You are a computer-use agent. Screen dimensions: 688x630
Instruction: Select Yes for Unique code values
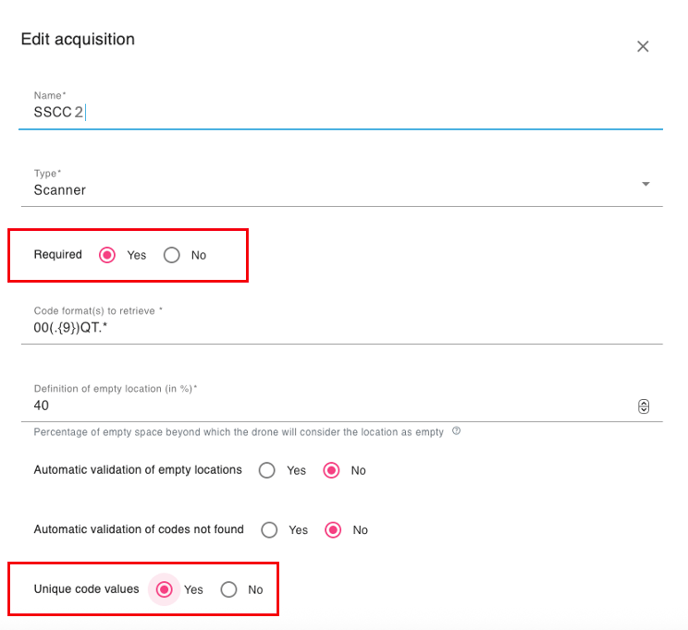click(164, 589)
